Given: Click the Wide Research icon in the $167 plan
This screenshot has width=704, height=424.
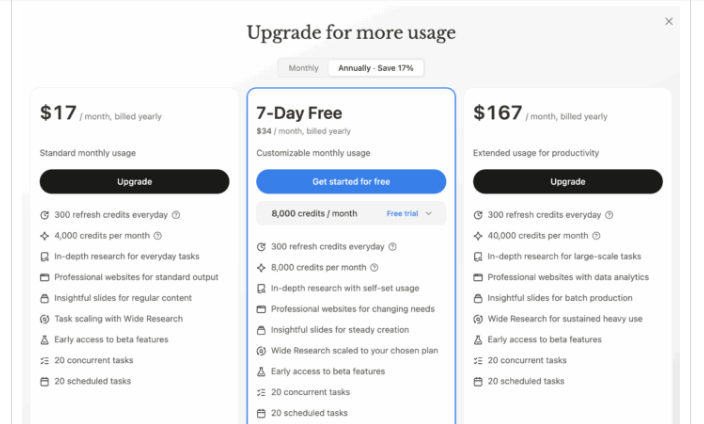Looking at the screenshot, I should [x=478, y=319].
